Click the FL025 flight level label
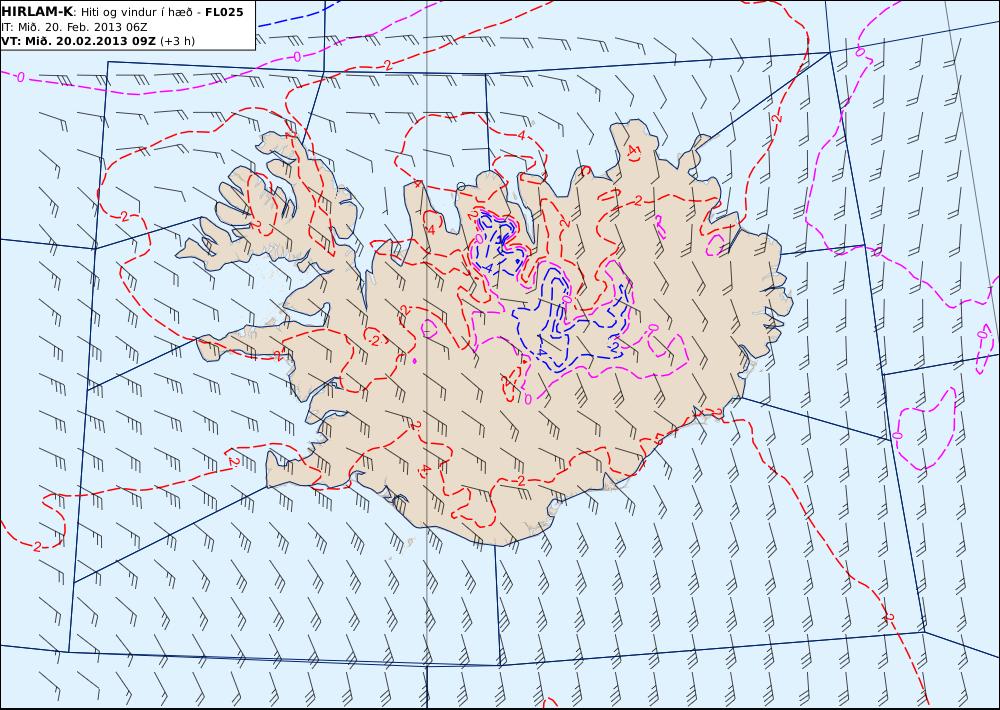Viewport: 1000px width, 710px height. [224, 12]
